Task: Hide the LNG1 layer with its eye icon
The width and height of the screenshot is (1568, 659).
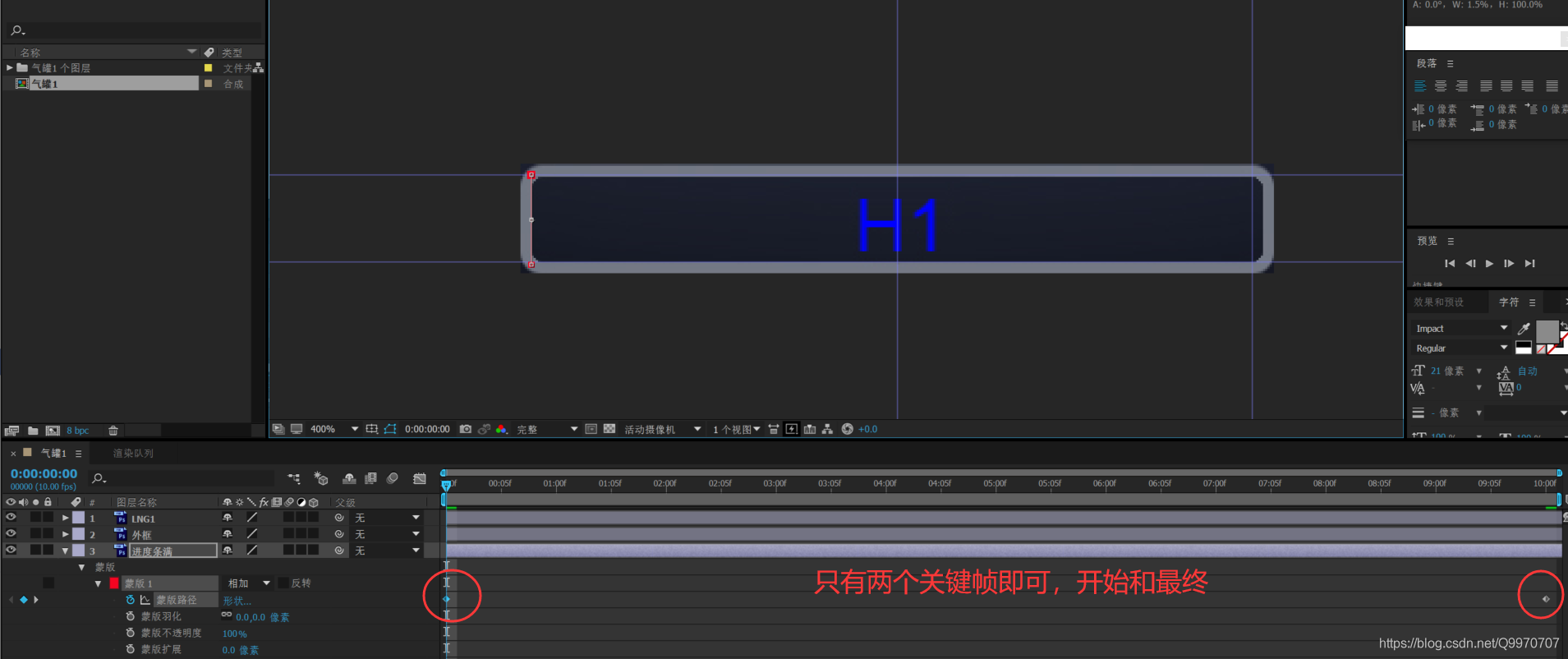Action: [x=11, y=518]
